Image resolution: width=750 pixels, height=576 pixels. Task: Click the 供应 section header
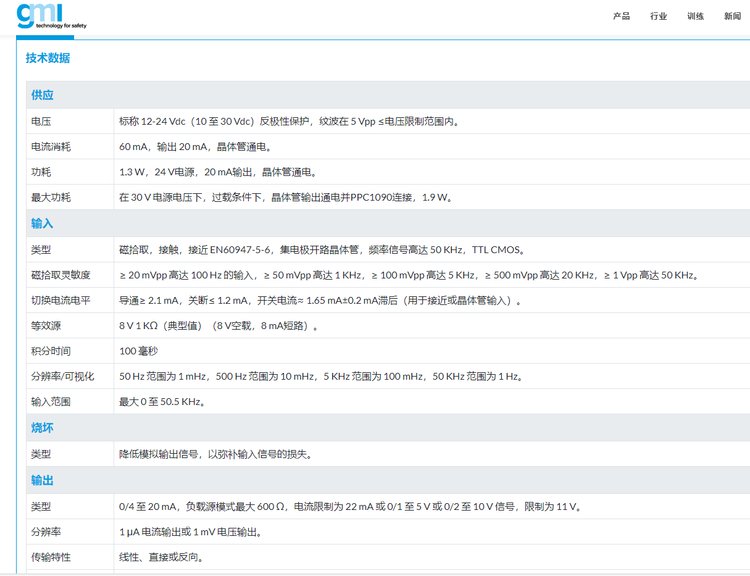coord(42,95)
